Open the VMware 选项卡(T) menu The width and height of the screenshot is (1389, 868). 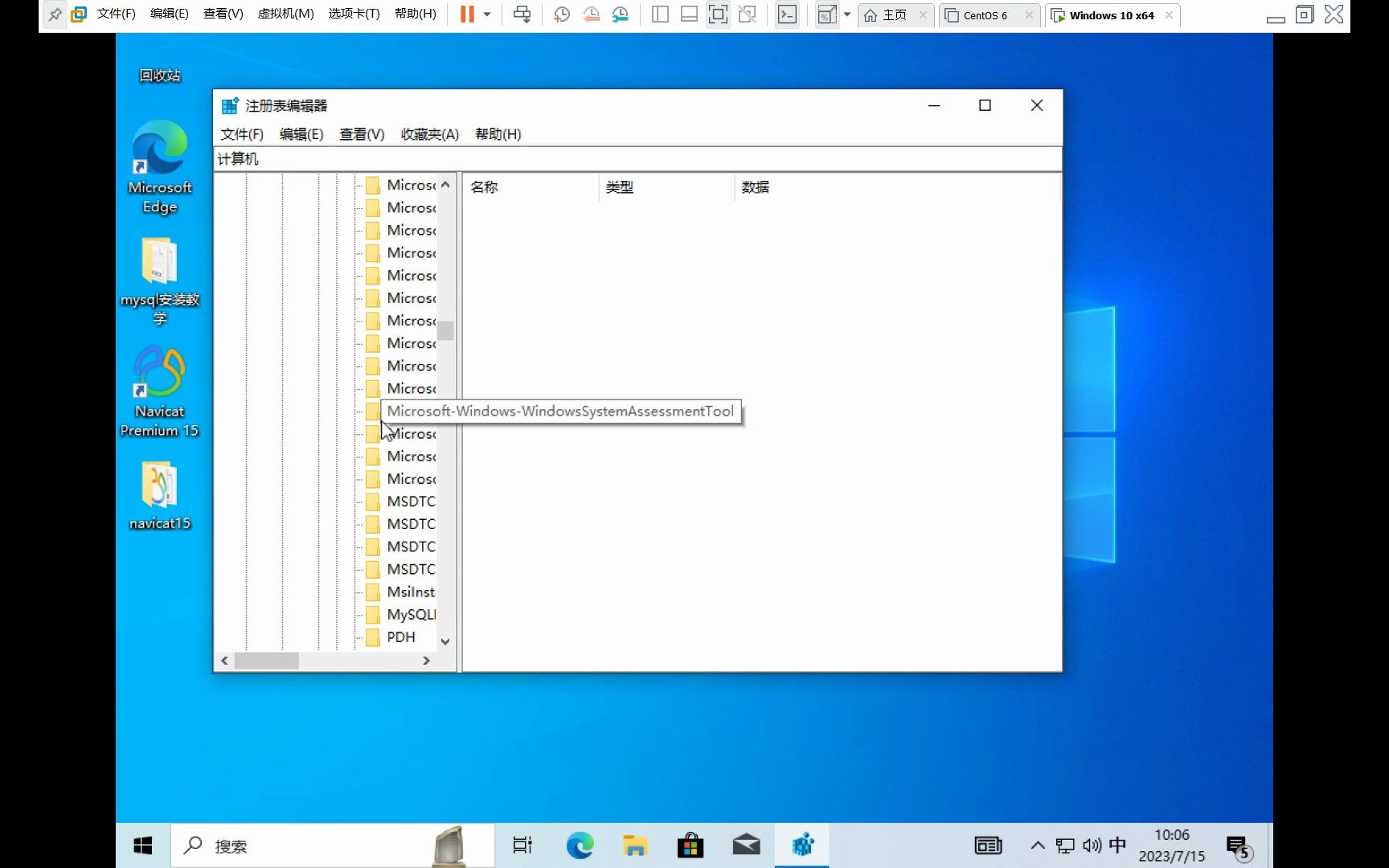354,14
